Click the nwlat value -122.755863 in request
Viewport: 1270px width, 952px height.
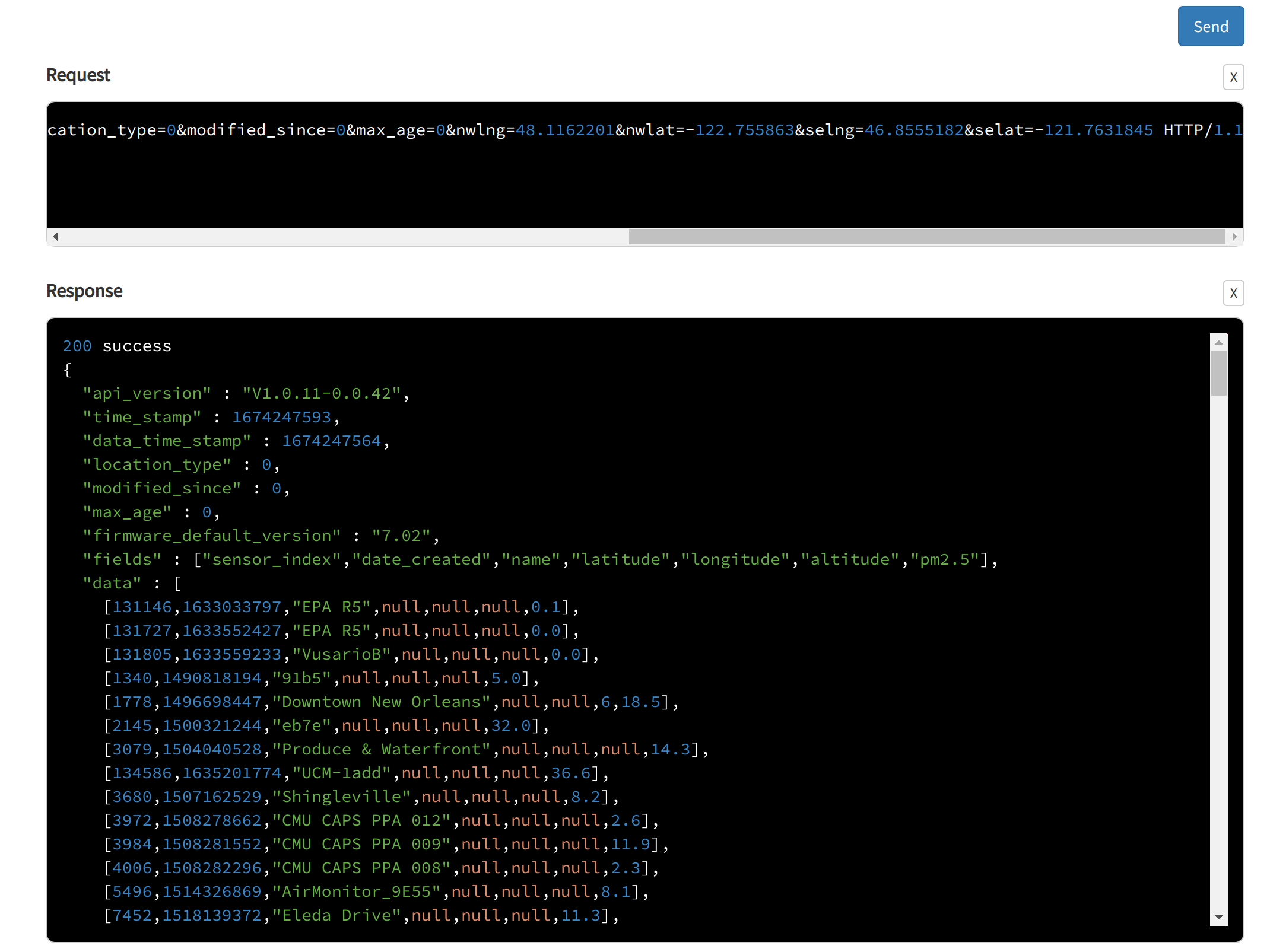[x=739, y=130]
